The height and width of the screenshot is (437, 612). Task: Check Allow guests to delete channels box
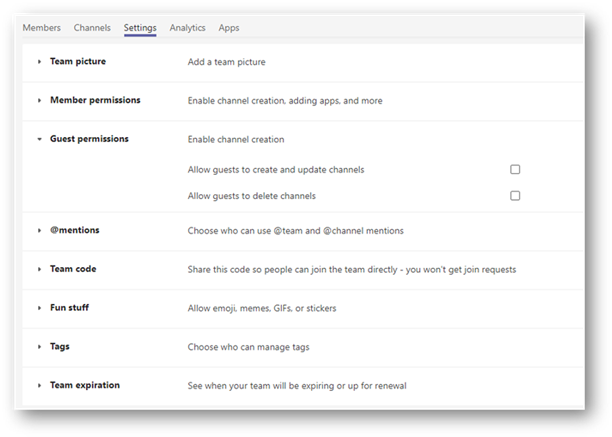tap(515, 195)
